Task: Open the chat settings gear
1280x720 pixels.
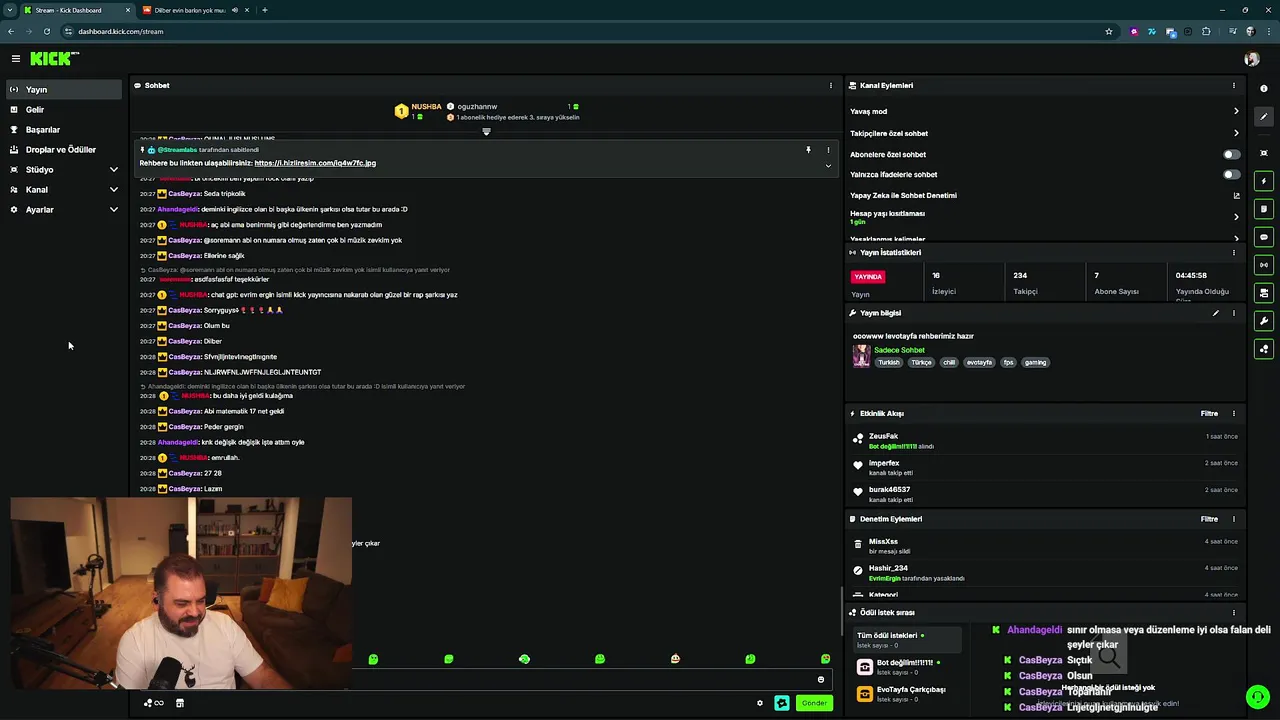Action: pos(759,703)
